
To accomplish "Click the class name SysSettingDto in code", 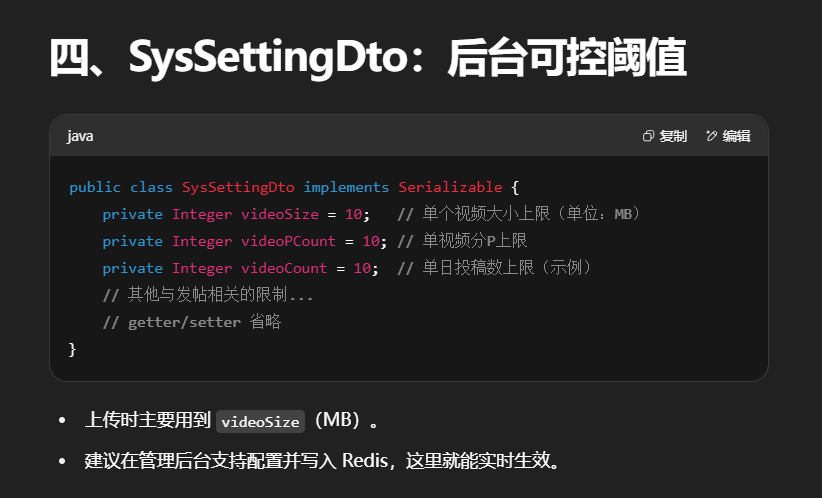I will click(x=238, y=187).
